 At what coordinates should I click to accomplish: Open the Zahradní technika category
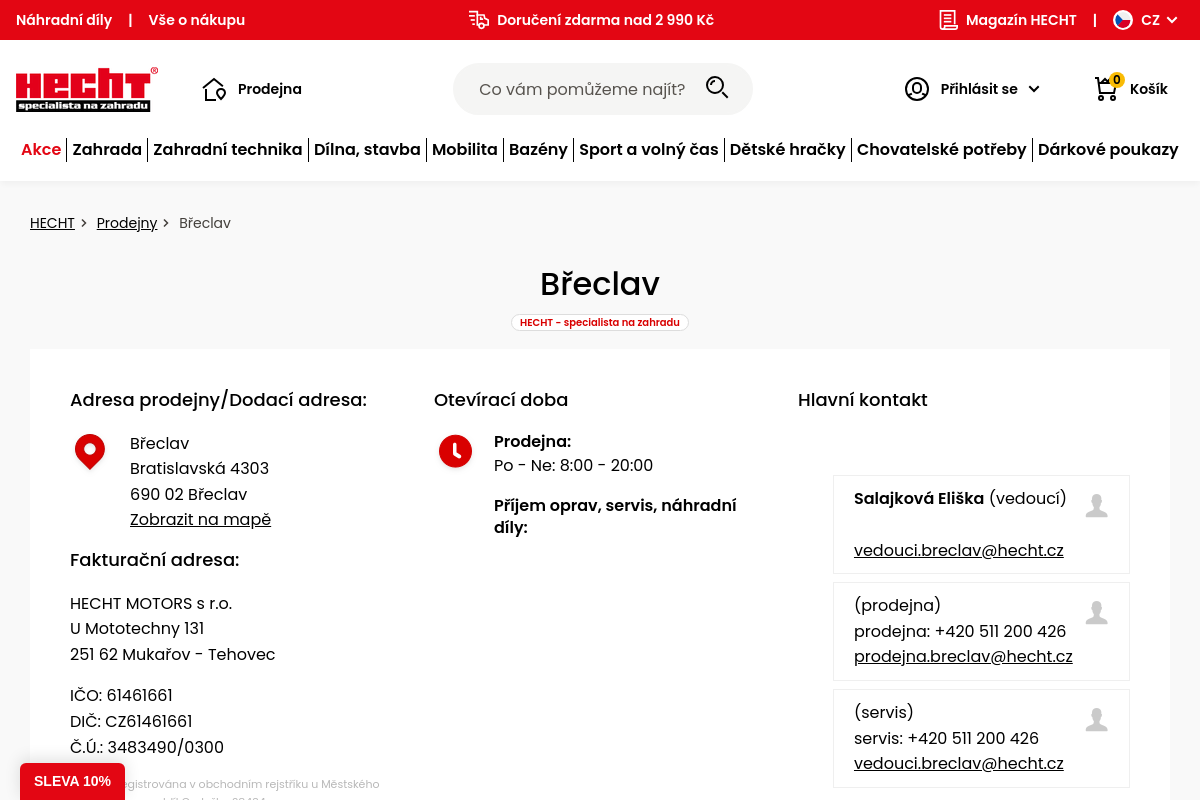227,150
